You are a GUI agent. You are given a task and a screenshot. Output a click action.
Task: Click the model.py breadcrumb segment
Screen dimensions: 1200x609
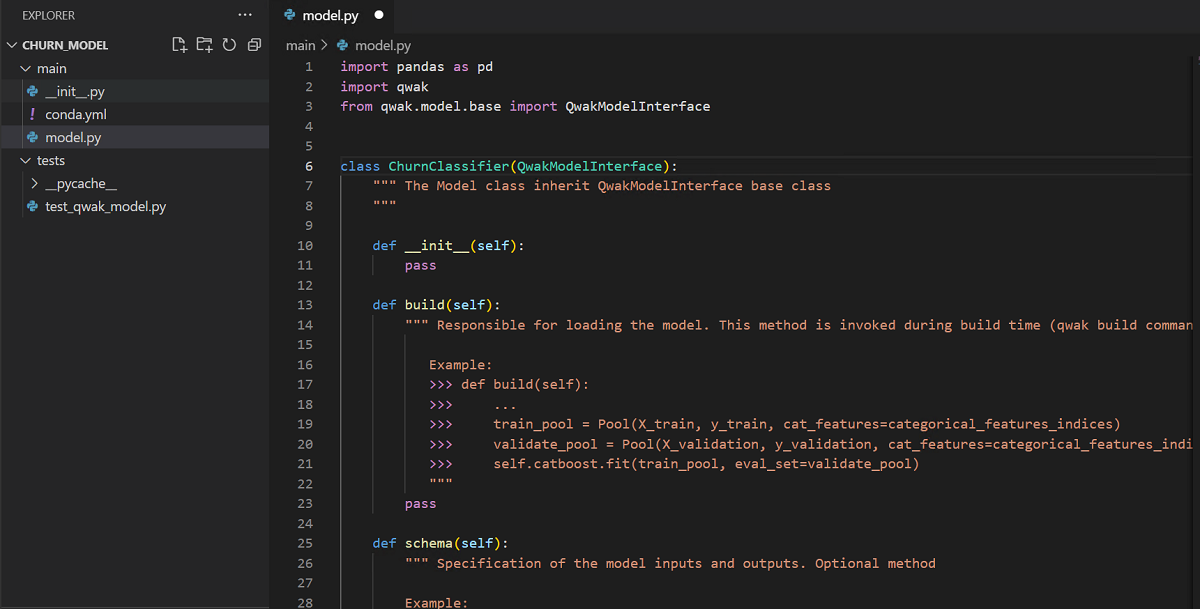click(383, 45)
